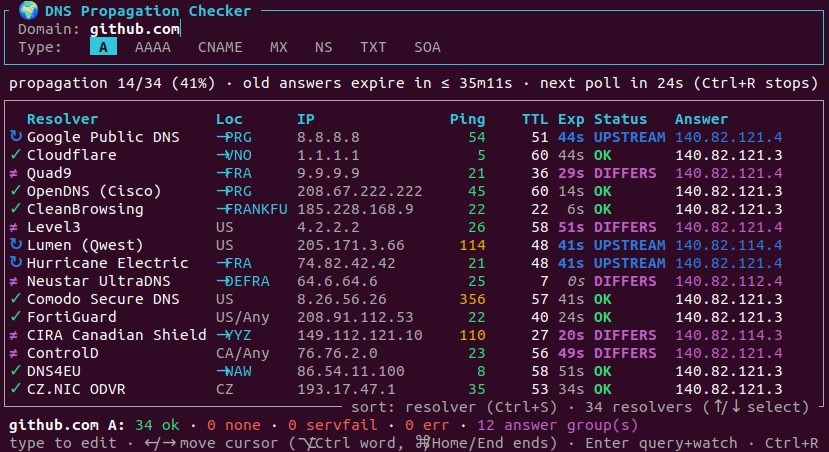Click the not-equal icon beside Neustar UltraDNS

(x=14, y=281)
